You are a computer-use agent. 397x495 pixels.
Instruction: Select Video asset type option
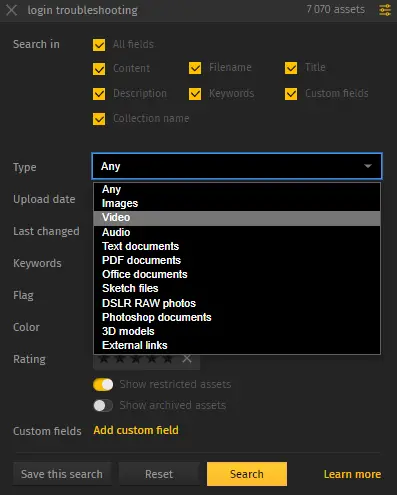pos(237,218)
